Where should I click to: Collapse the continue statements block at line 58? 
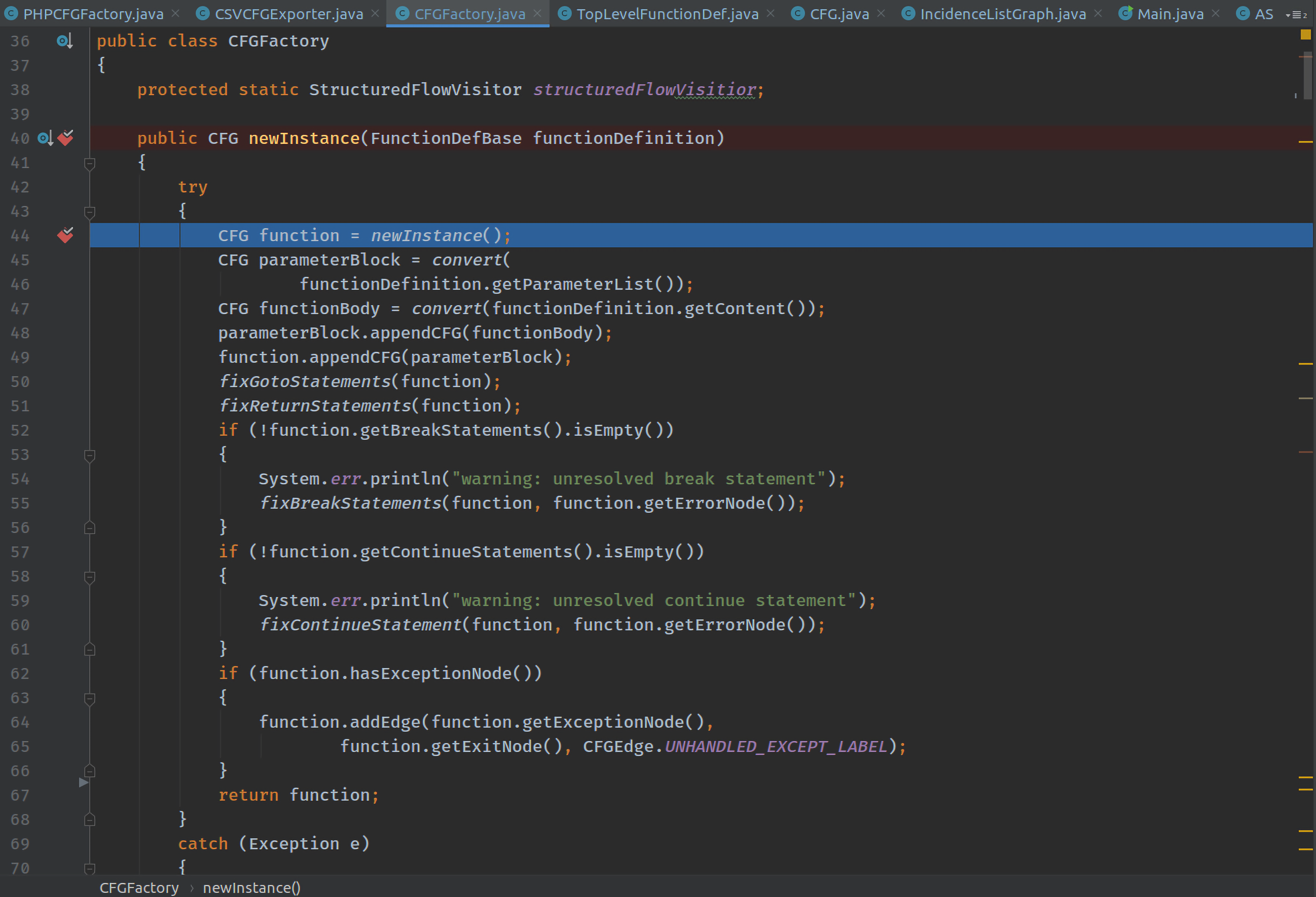tap(89, 577)
